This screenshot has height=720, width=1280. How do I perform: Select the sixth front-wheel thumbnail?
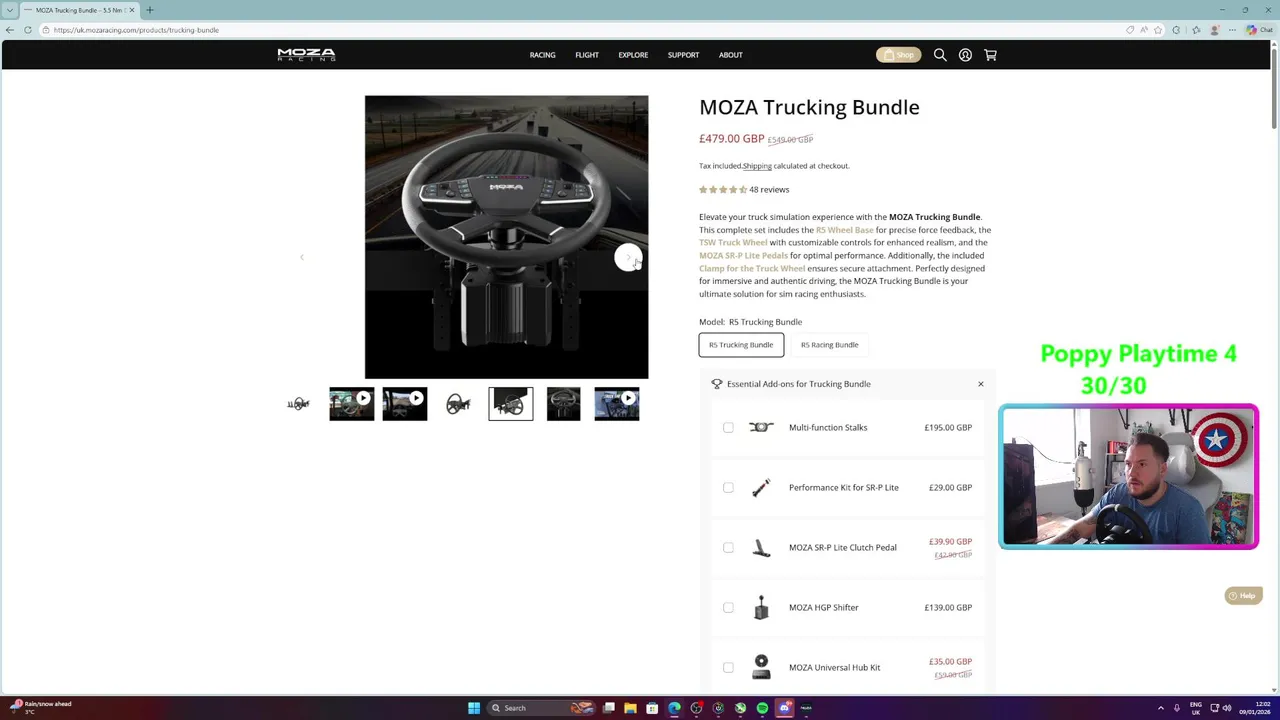click(x=564, y=404)
